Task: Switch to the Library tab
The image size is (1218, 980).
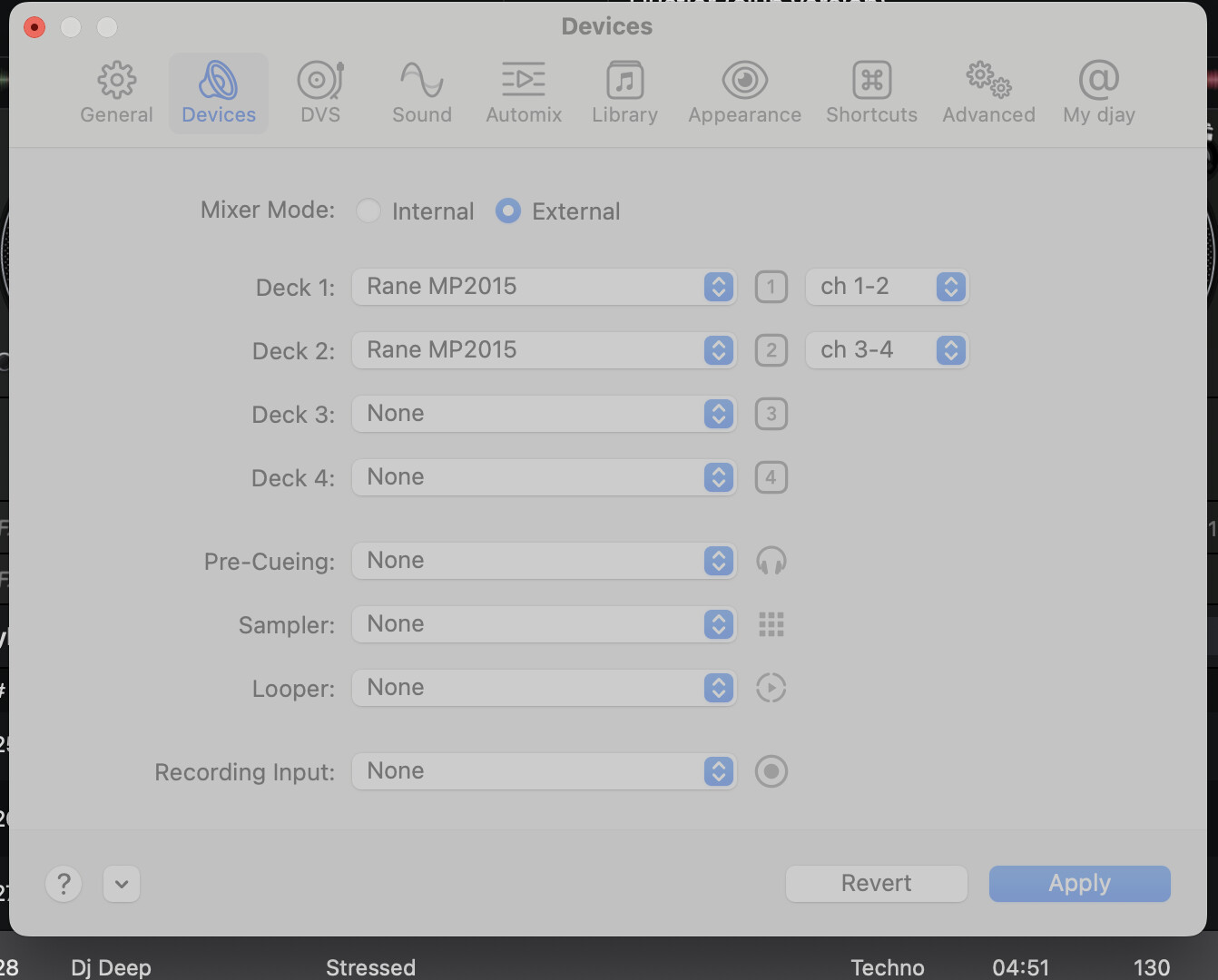Action: [624, 93]
